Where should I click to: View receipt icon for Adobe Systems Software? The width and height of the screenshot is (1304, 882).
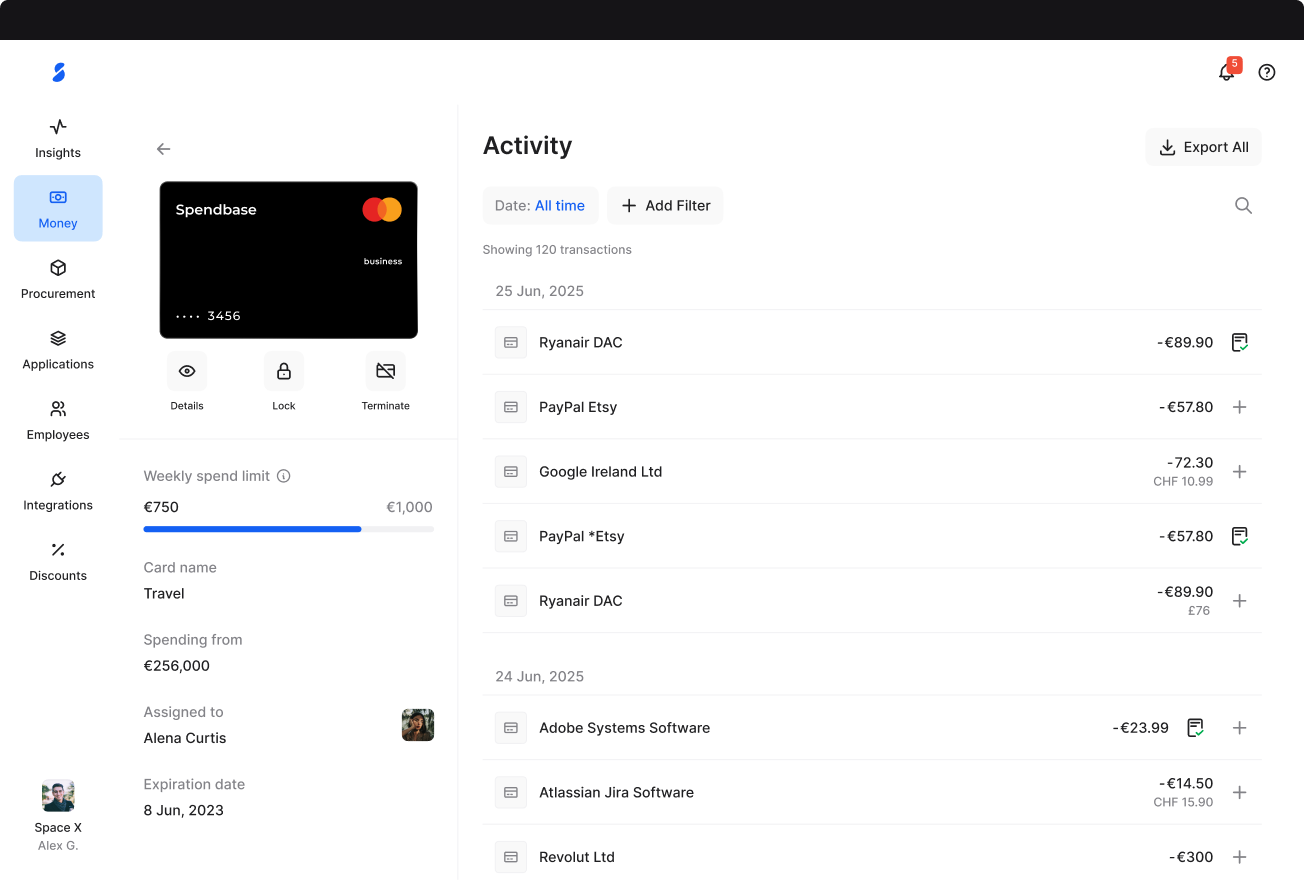[1195, 728]
